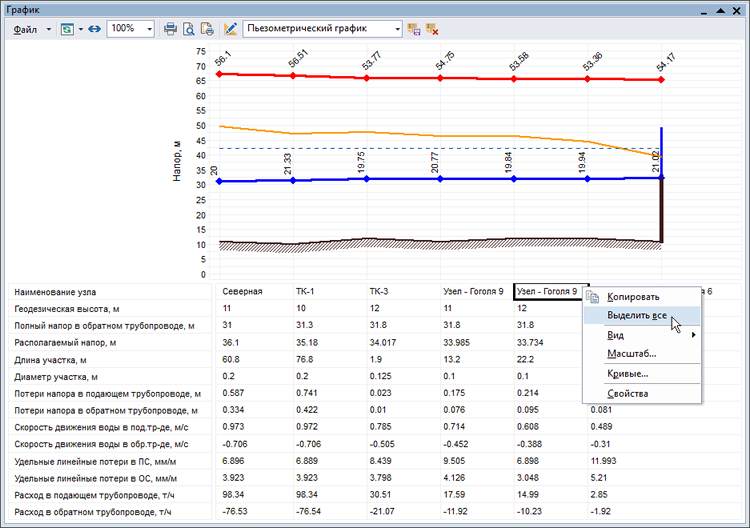Click the page setup icon

click(x=207, y=29)
